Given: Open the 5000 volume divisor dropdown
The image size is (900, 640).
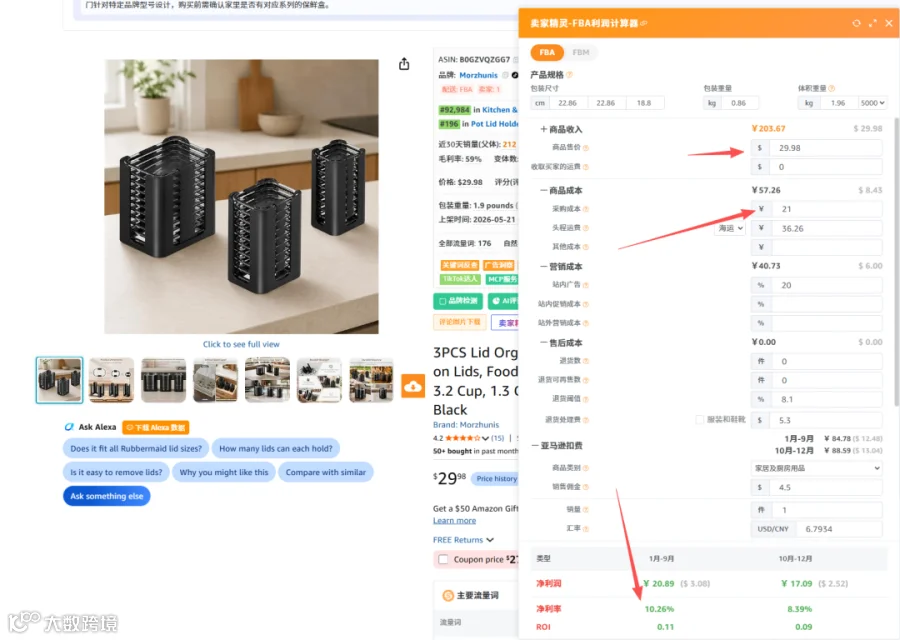Looking at the screenshot, I should 872,103.
